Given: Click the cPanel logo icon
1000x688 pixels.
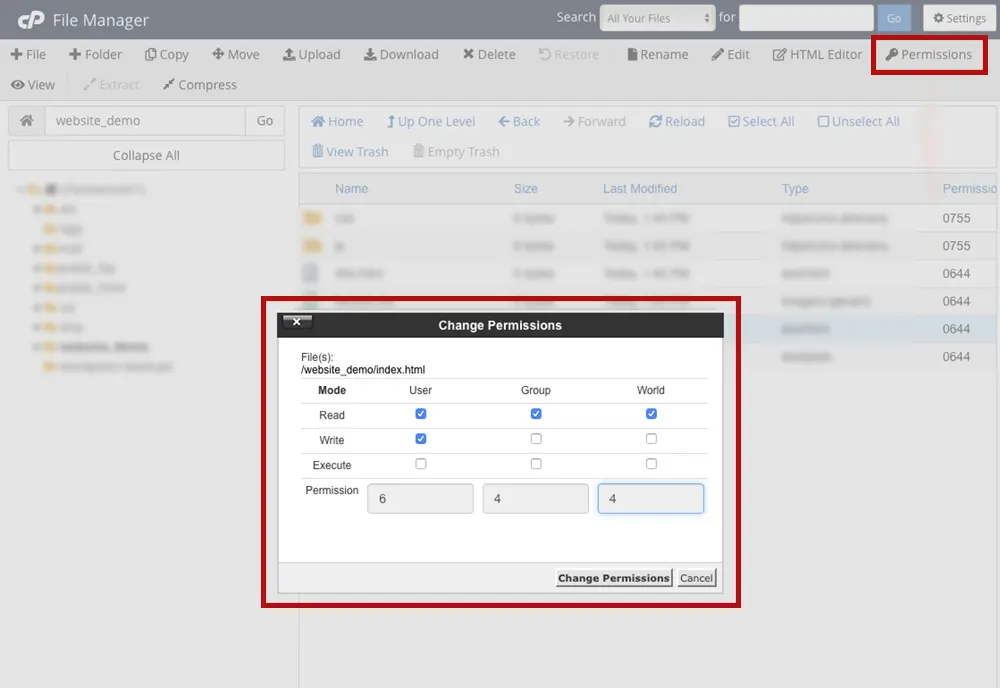Looking at the screenshot, I should point(31,20).
